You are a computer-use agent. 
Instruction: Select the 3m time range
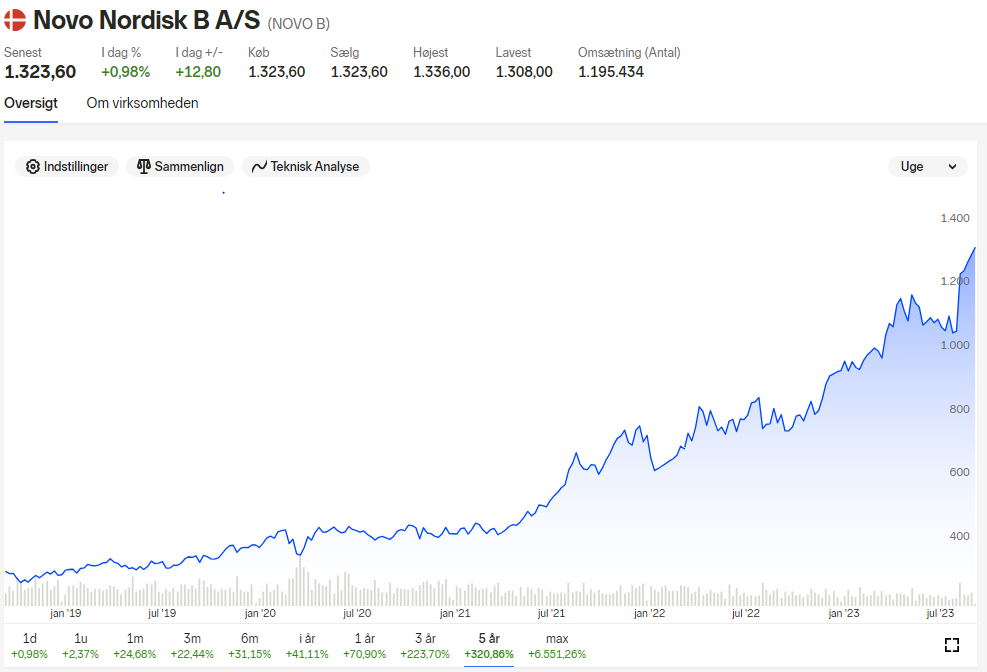192,646
